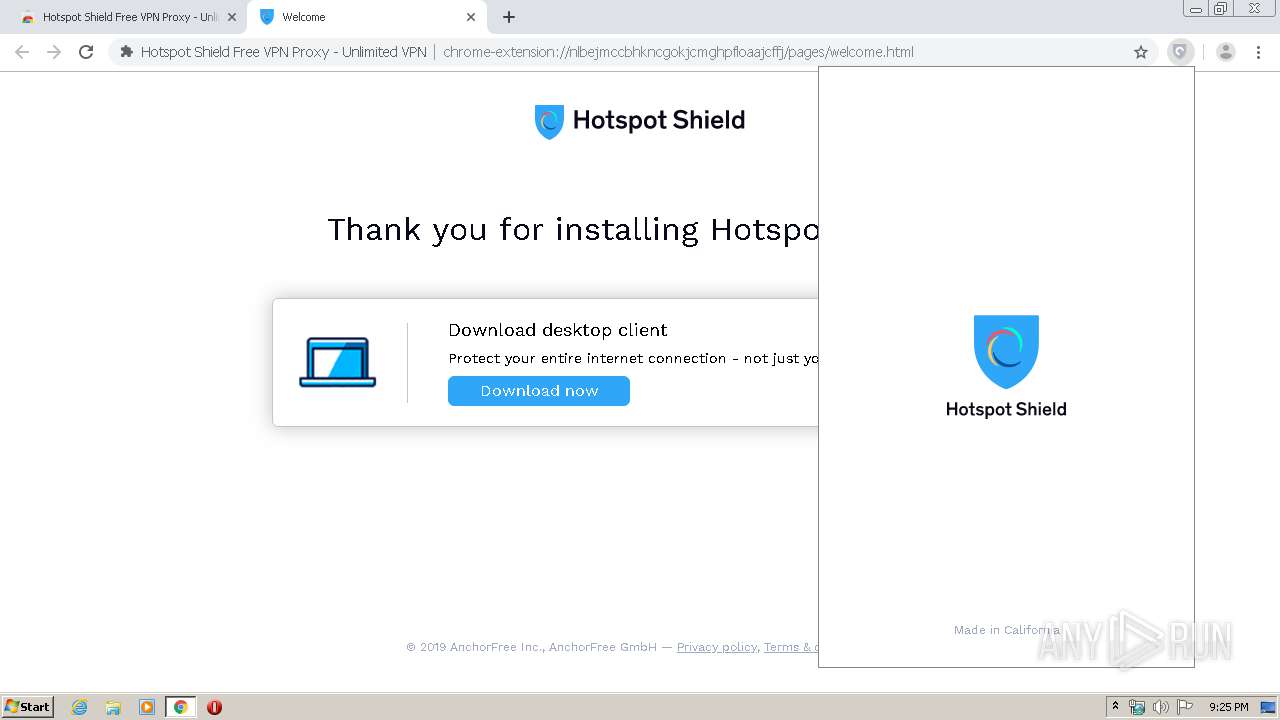Click the volume speaker tray icon

click(x=1161, y=707)
